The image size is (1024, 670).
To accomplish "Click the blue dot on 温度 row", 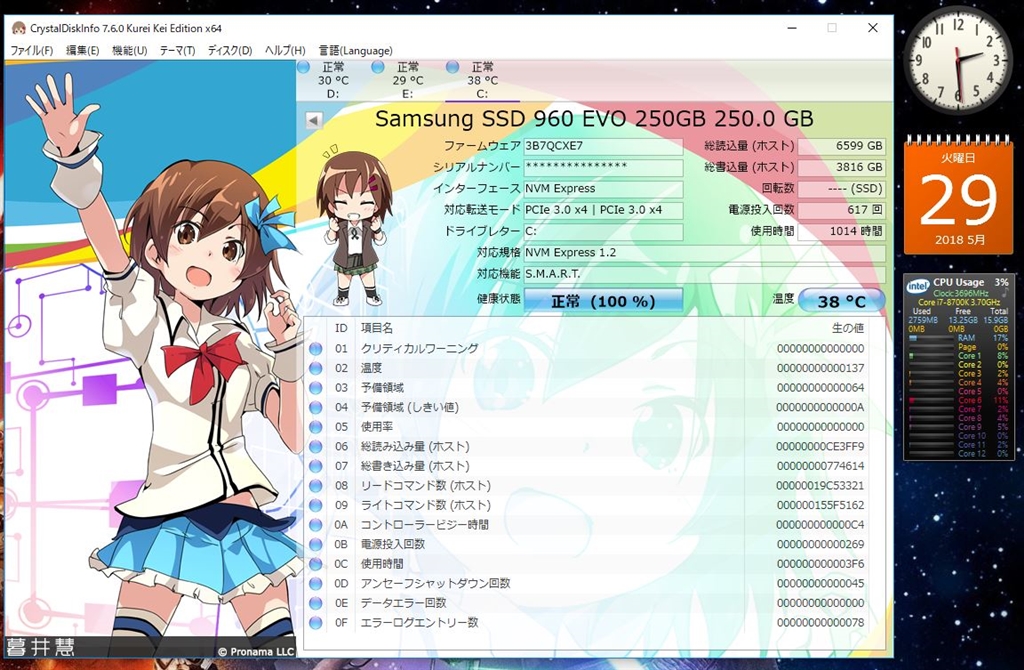I will (315, 368).
